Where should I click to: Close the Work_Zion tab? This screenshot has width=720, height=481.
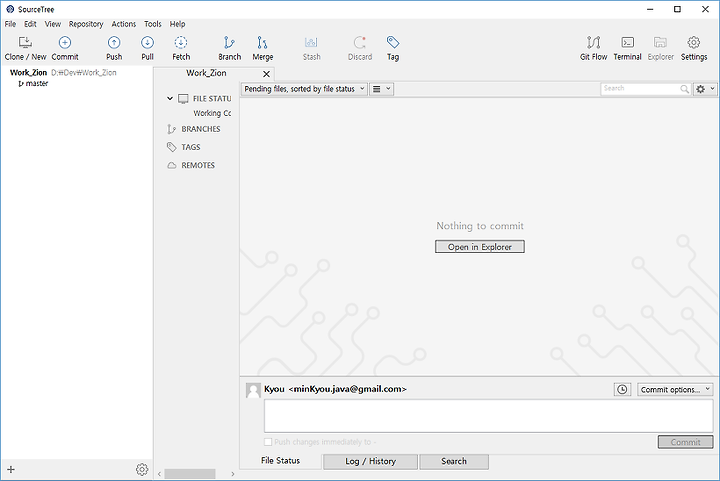point(266,74)
